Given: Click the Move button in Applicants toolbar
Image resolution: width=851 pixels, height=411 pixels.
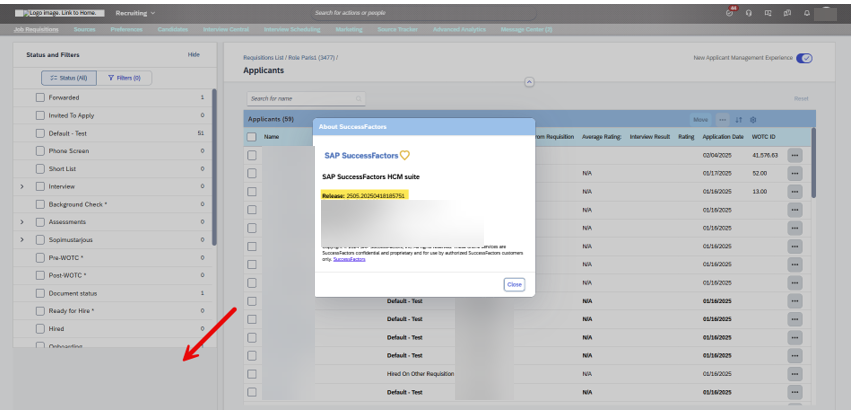Looking at the screenshot, I should 701,119.
